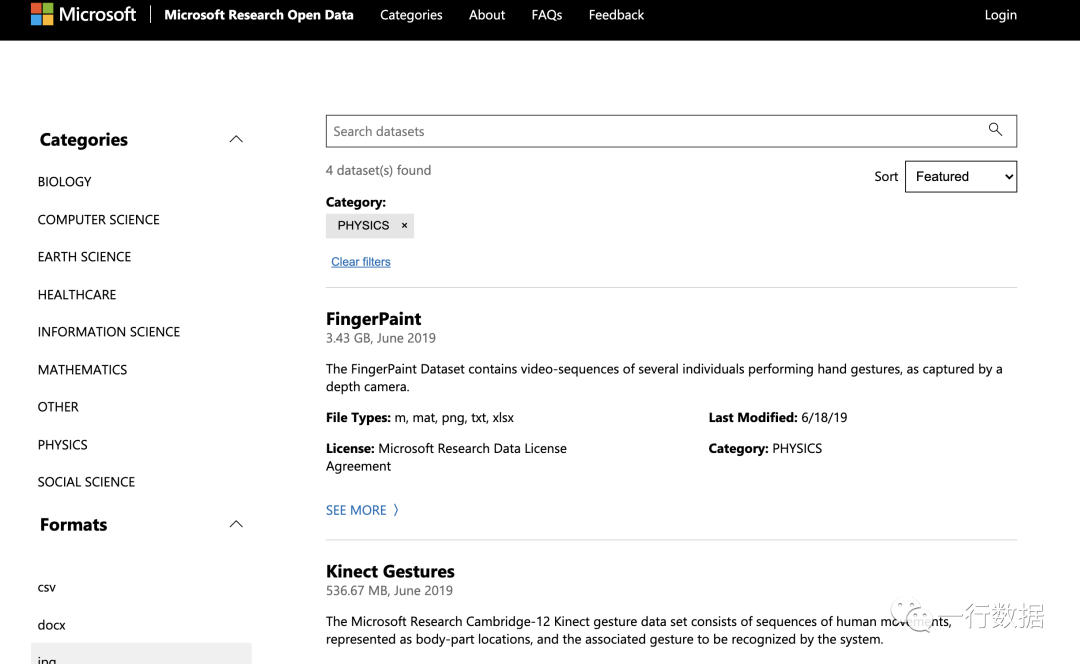Image resolution: width=1080 pixels, height=664 pixels.
Task: Filter by docx format
Action: coord(52,625)
